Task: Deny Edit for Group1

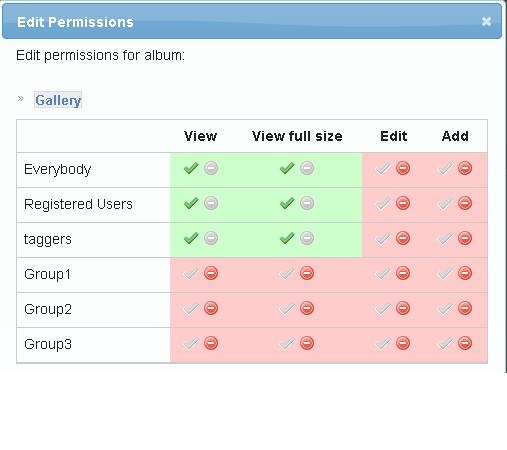Action: pyautogui.click(x=403, y=273)
